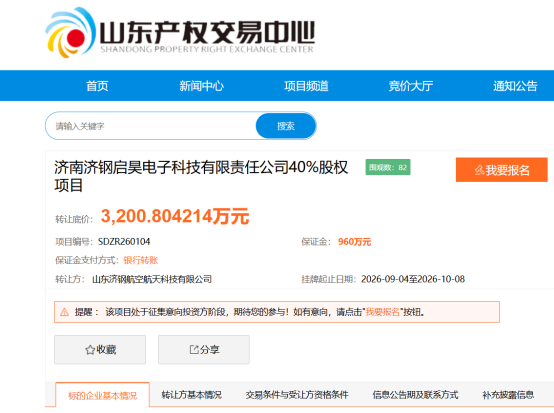The width and height of the screenshot is (554, 413).
Task: Click the price 3,200.804214万元
Action: click(175, 216)
